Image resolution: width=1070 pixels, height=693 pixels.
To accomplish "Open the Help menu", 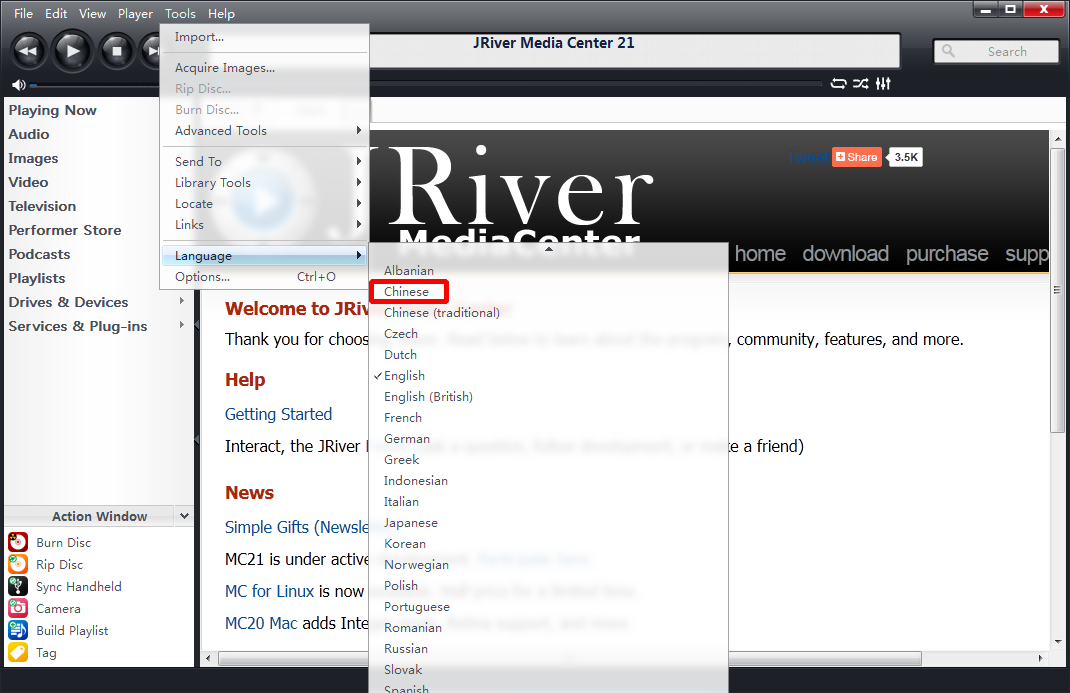I will (221, 14).
